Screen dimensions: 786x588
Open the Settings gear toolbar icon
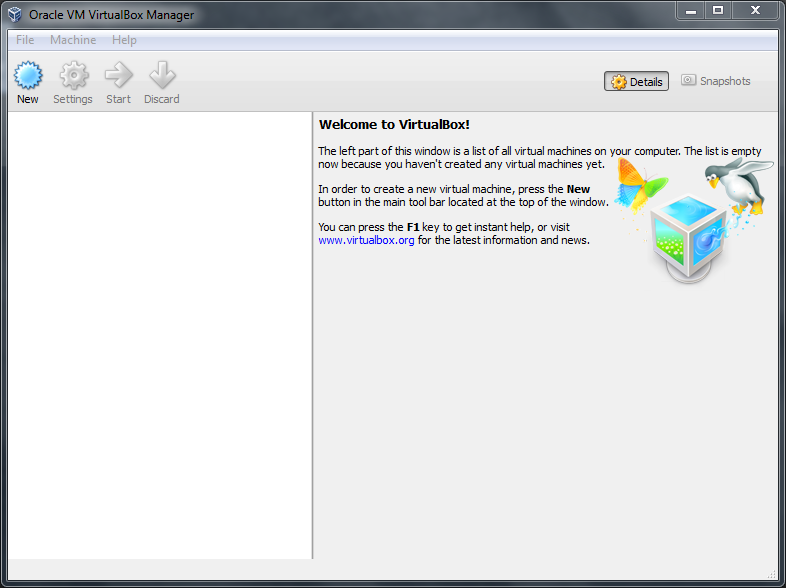click(74, 75)
